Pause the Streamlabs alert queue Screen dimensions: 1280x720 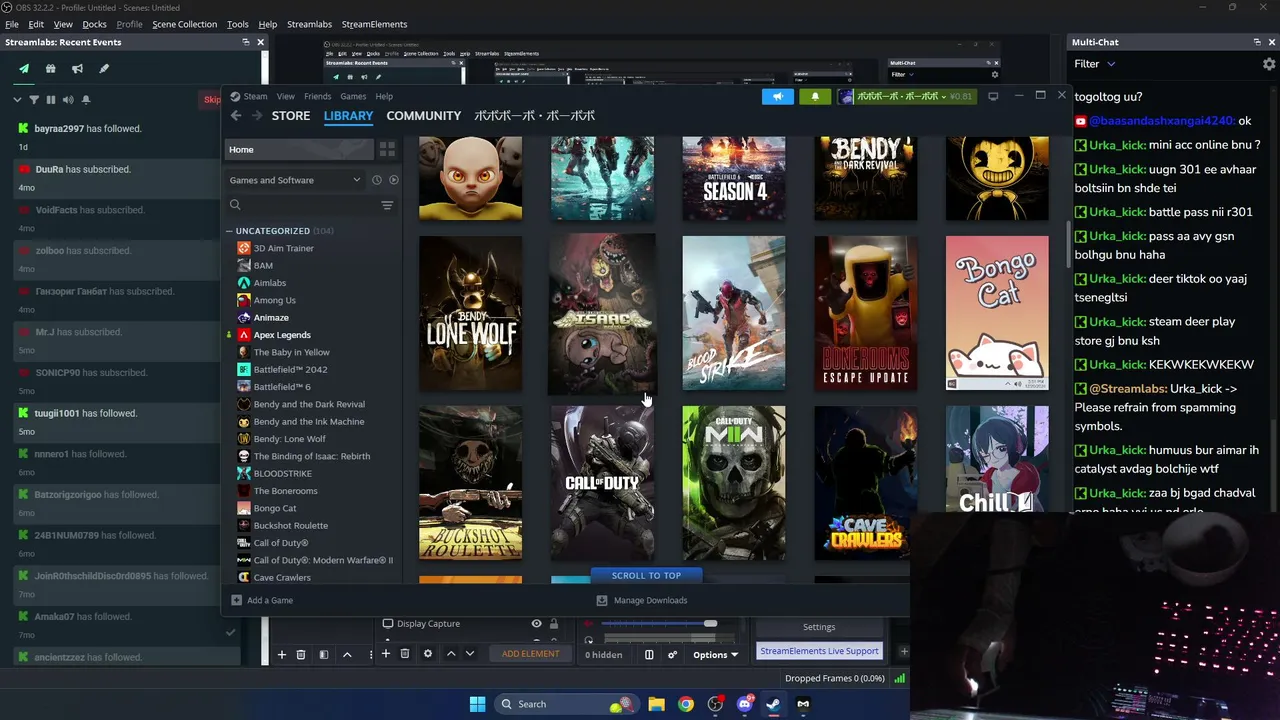coord(50,100)
